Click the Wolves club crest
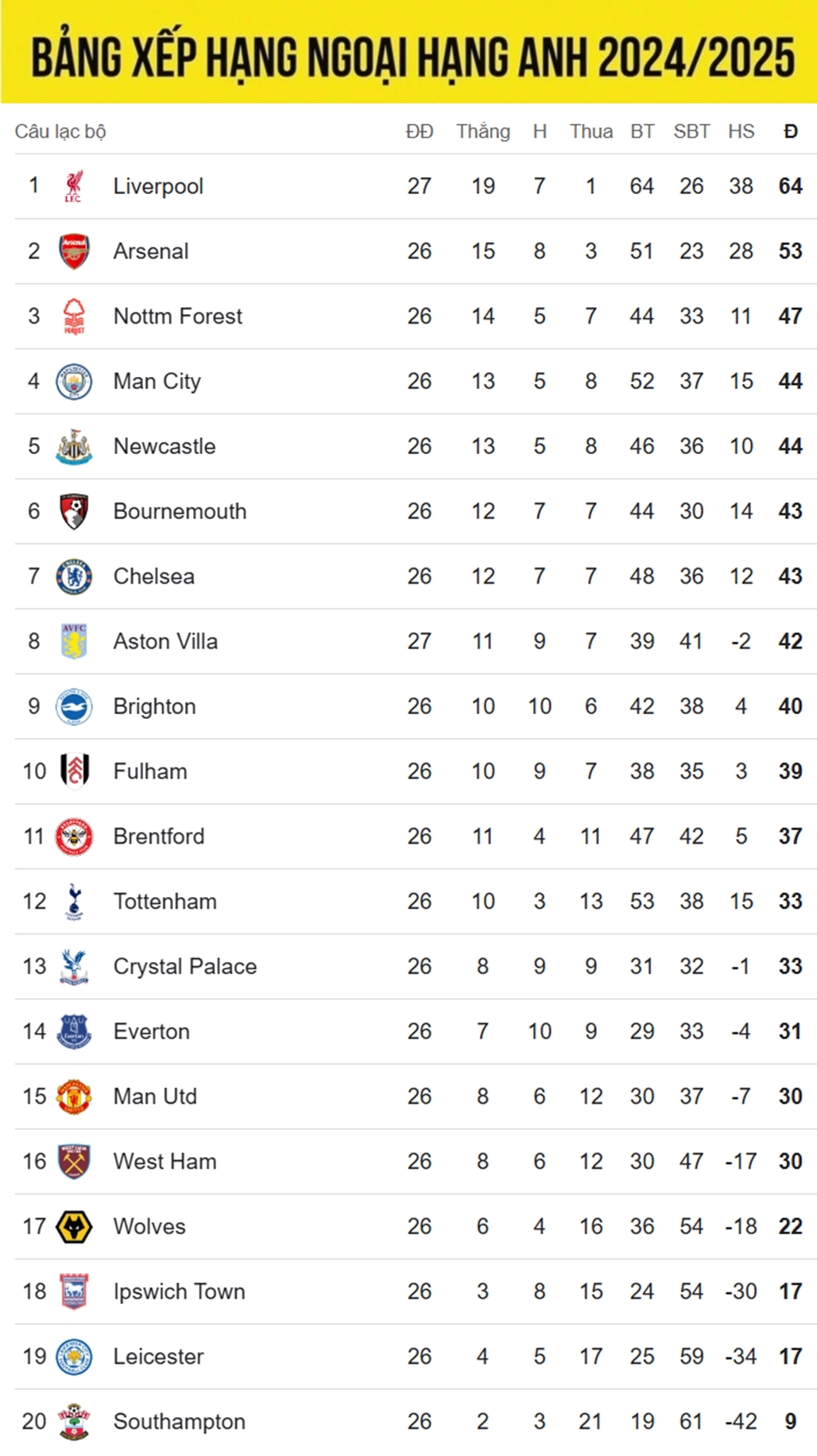This screenshot has width=817, height=1456. 74,1227
